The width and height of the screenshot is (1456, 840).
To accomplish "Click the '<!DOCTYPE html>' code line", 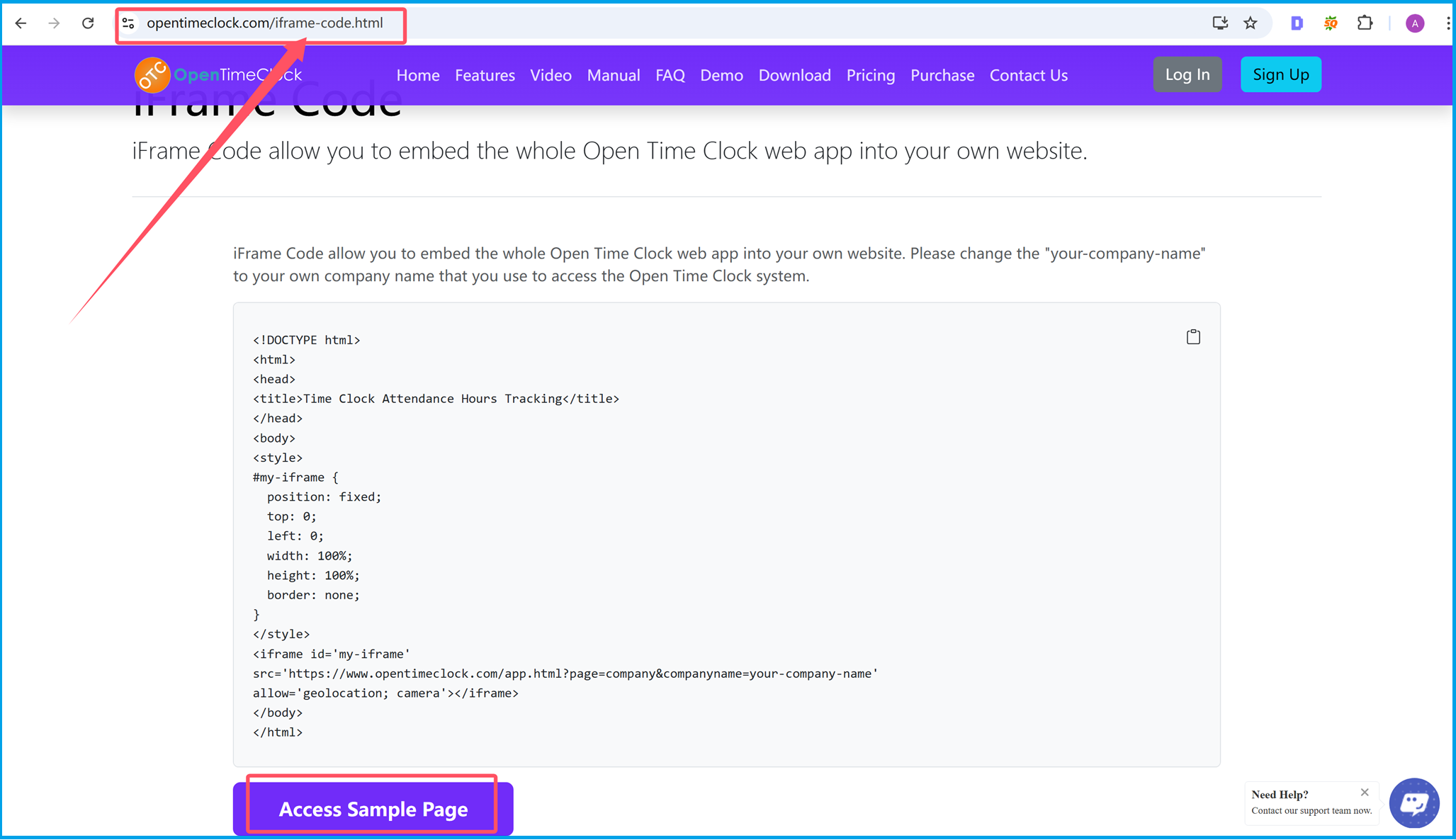I will [306, 340].
